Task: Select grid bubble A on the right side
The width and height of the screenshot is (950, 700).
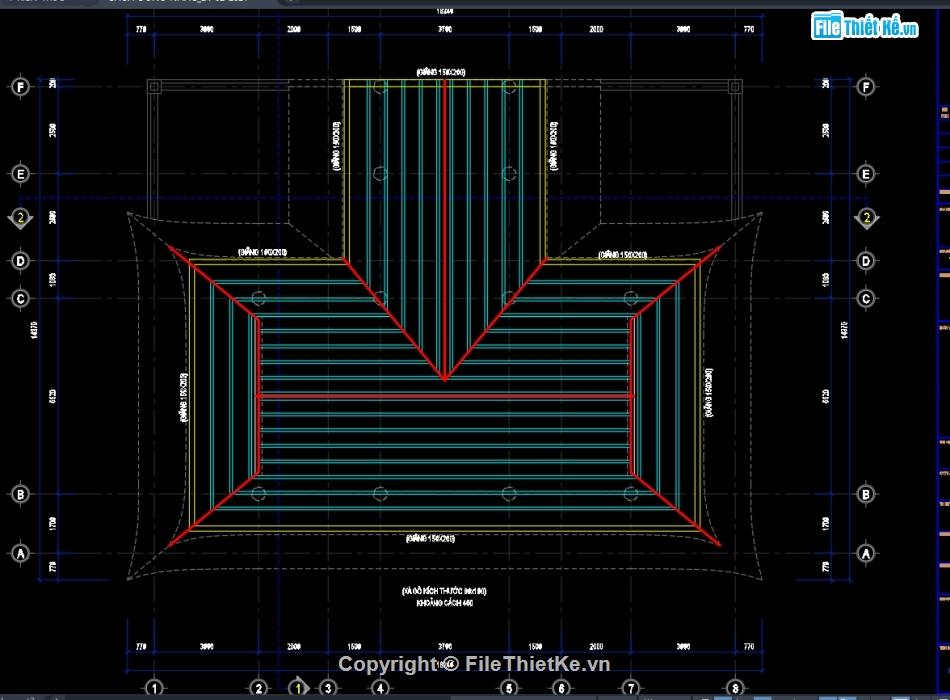Action: [866, 553]
